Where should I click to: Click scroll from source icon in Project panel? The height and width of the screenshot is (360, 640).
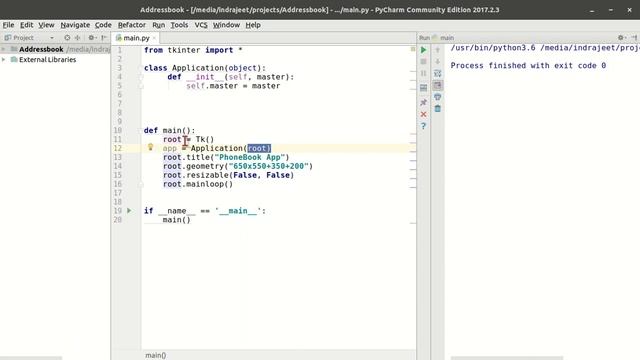[x=67, y=38]
